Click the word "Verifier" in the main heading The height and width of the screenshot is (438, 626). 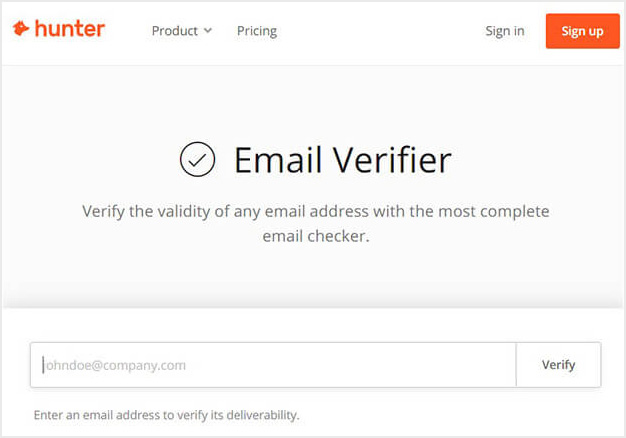coord(392,160)
